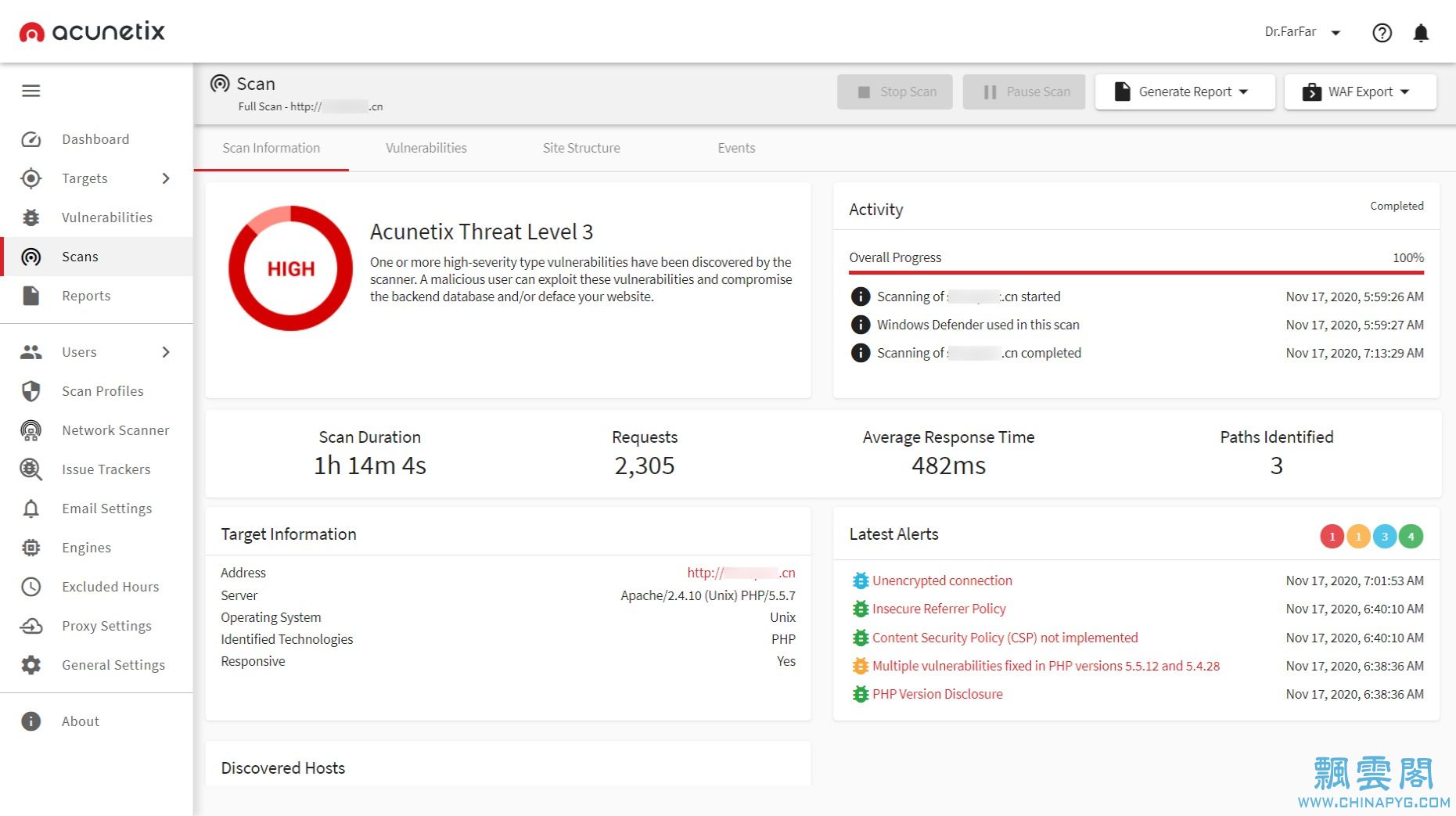Click the red high-severity count badge

(x=1332, y=536)
